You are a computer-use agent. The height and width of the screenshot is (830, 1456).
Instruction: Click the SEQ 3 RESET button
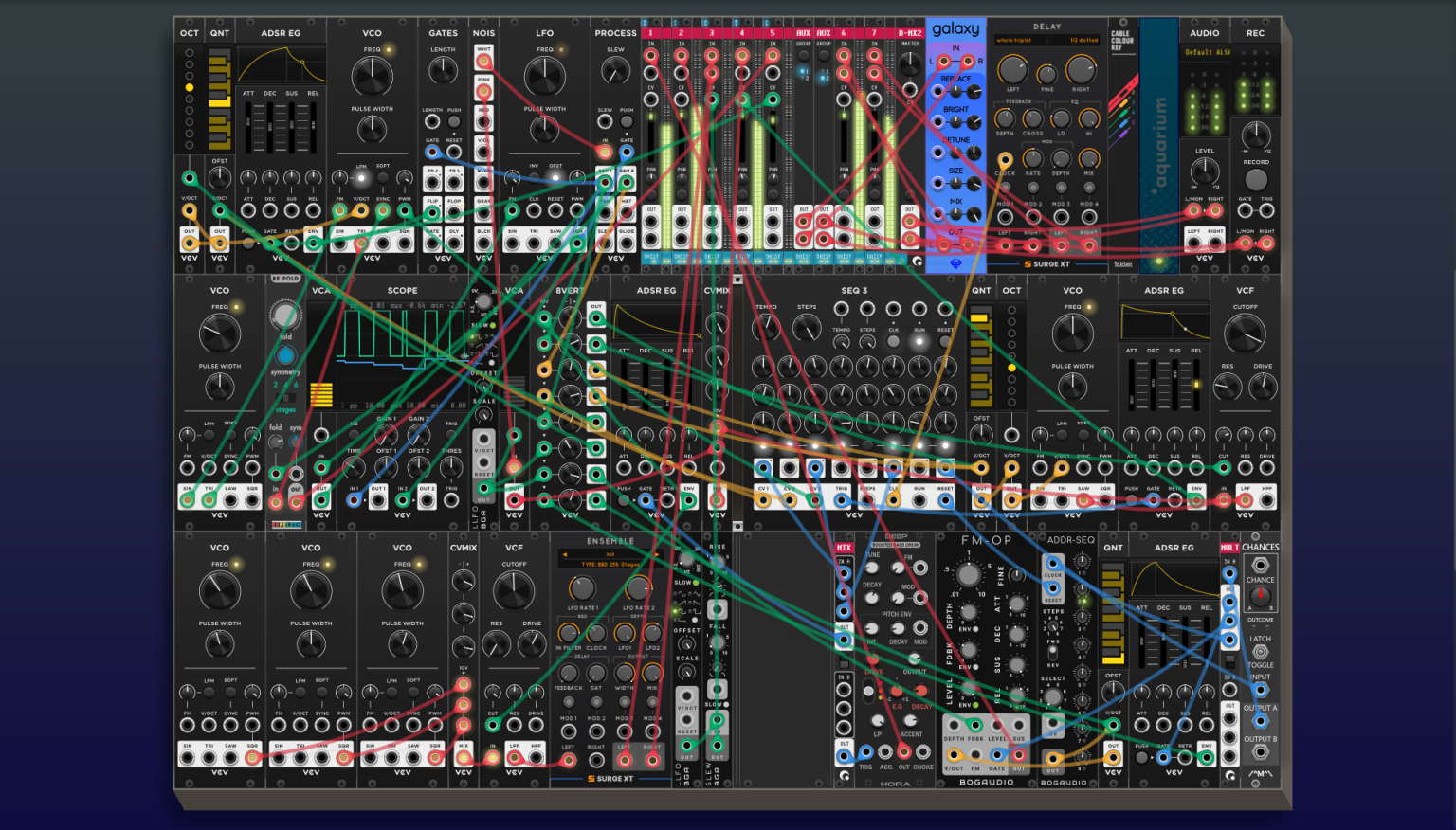coord(945,341)
